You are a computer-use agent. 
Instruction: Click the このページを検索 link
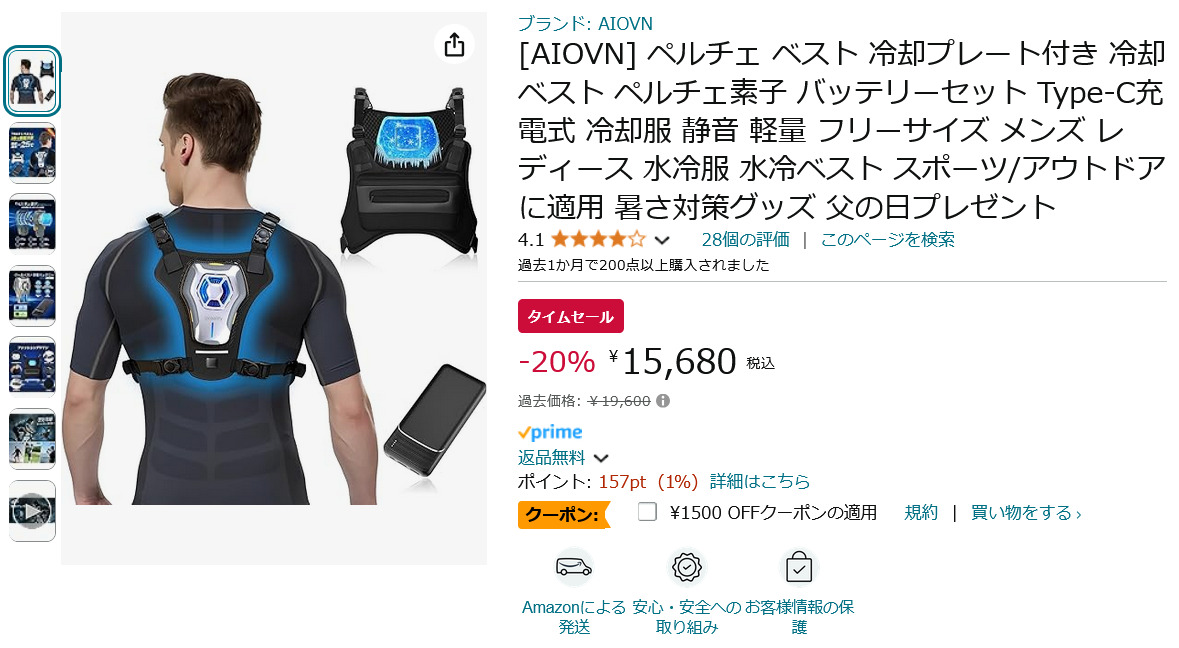coord(887,240)
